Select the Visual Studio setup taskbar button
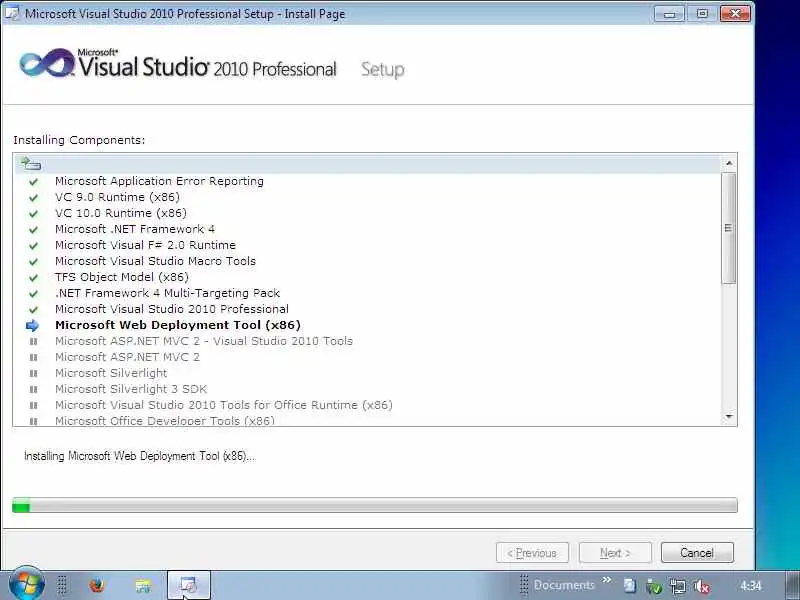Viewport: 800px width, 600px height. [189, 585]
